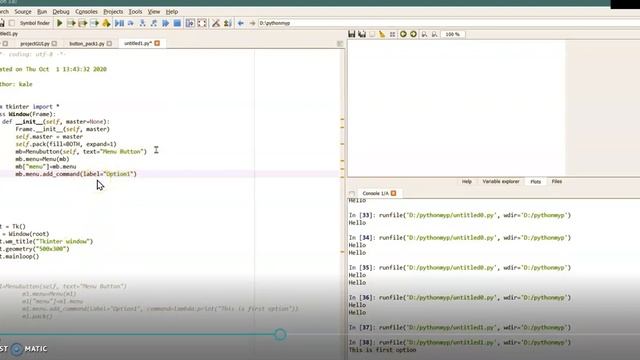Viewport: 640px width, 360px height.
Task: Switch to the Files pane tab
Action: tap(556, 182)
